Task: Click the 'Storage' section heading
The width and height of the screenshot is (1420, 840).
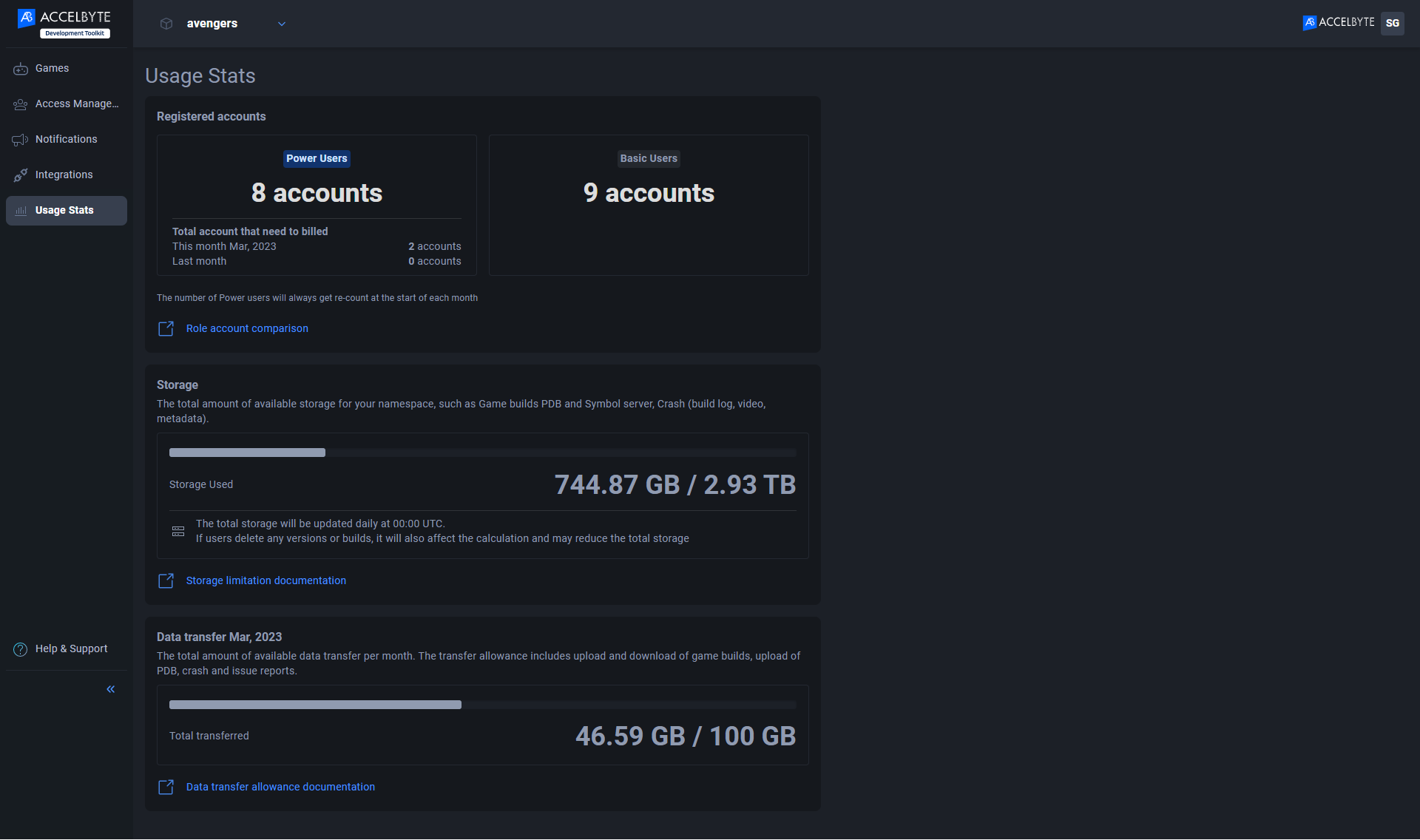Action: (x=177, y=385)
